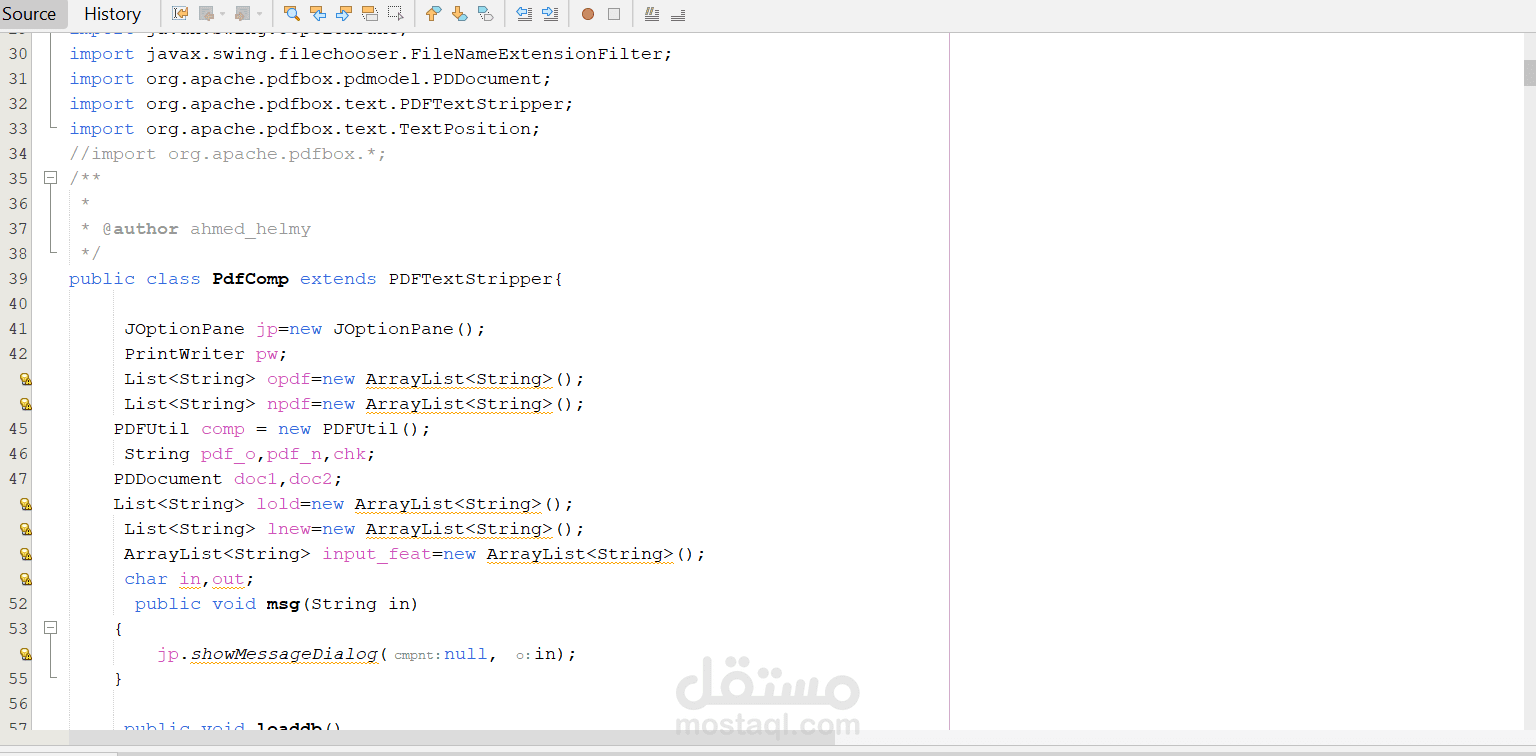Jump to the previous bookmark
Viewport: 1536px width, 756px height.
pyautogui.click(x=433, y=14)
